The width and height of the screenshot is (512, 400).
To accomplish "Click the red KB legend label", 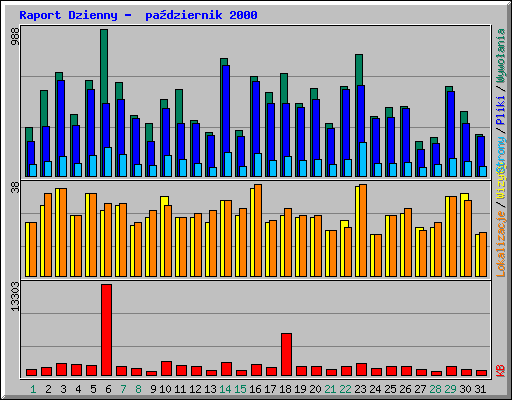I will [x=501, y=370].
